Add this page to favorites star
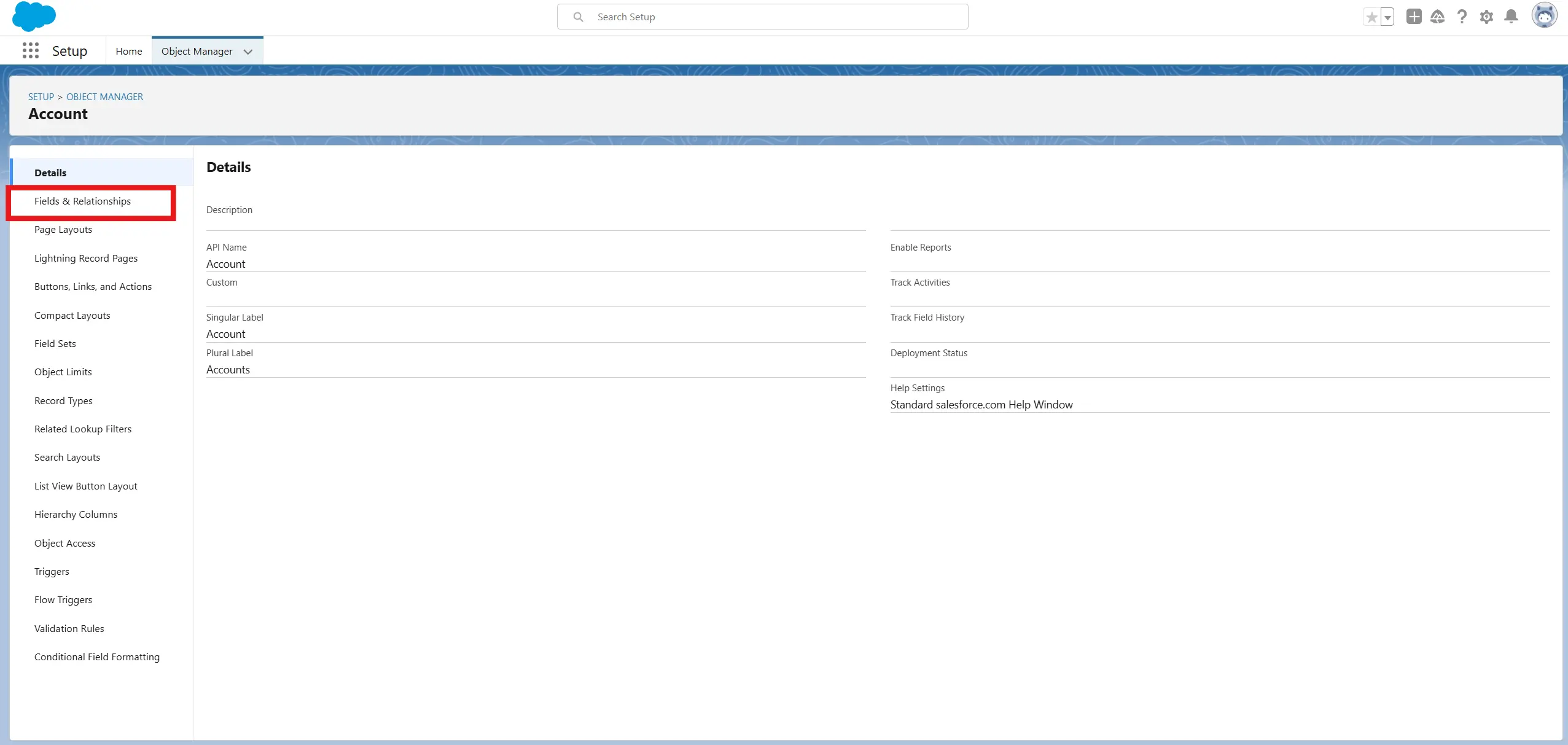Screen dimensions: 1568x745 [x=1371, y=17]
